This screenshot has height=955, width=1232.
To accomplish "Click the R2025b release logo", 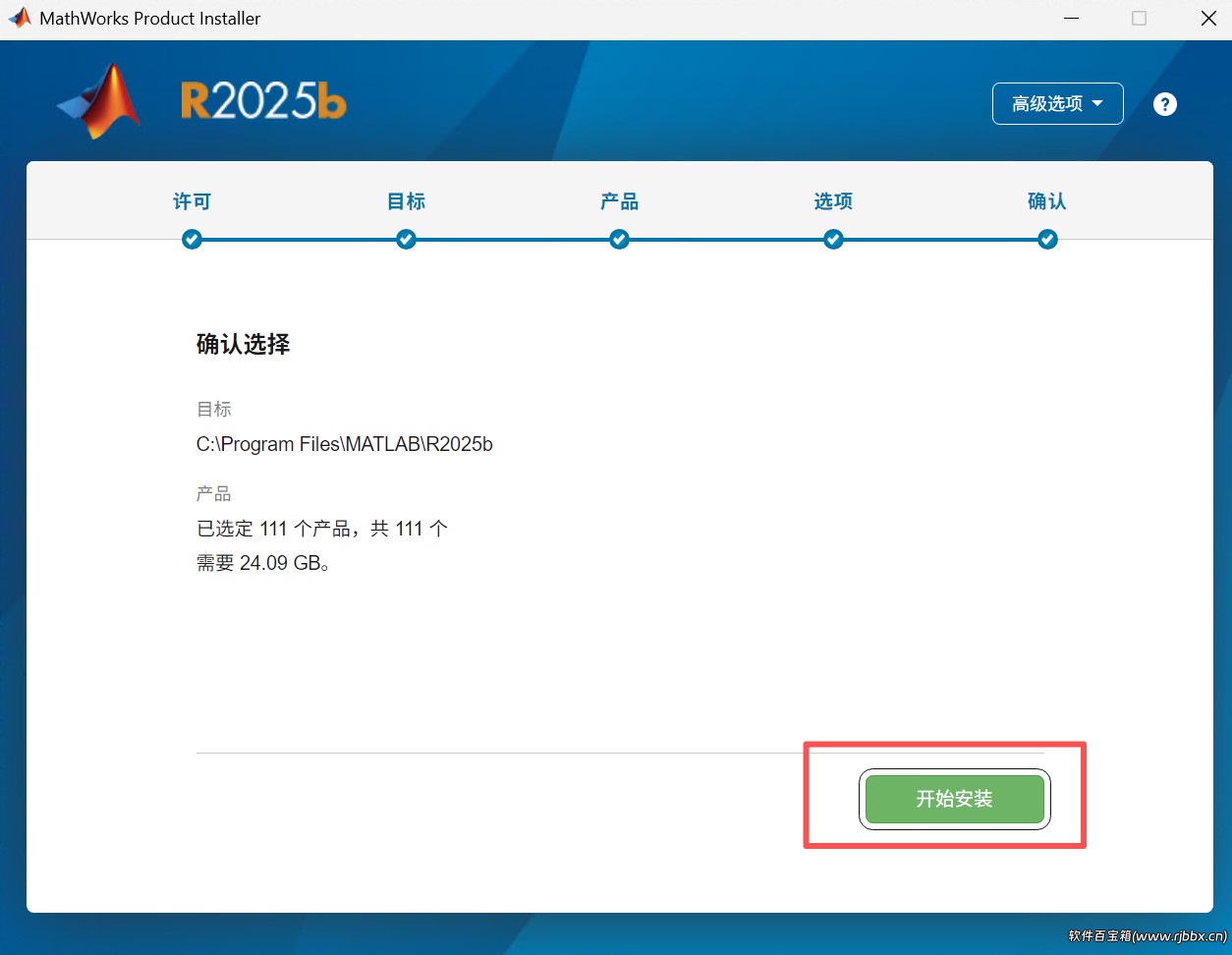I will 263,101.
